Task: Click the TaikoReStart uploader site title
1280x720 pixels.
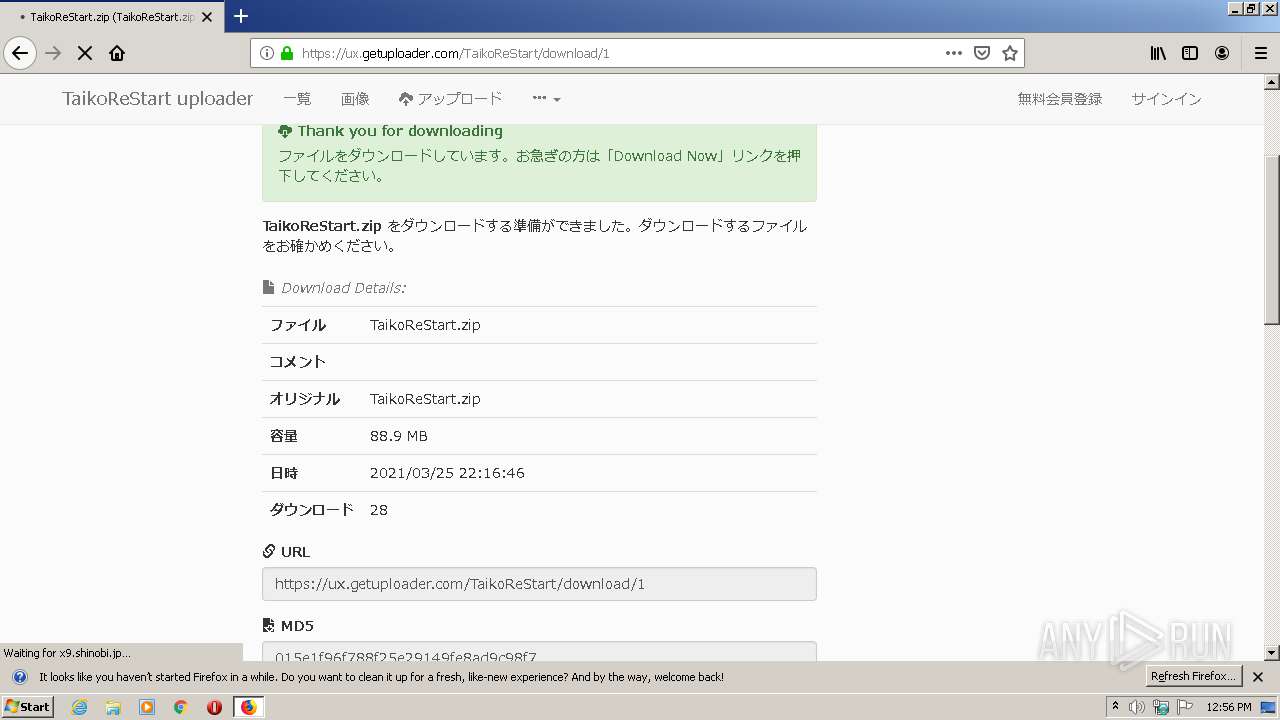Action: (x=157, y=98)
